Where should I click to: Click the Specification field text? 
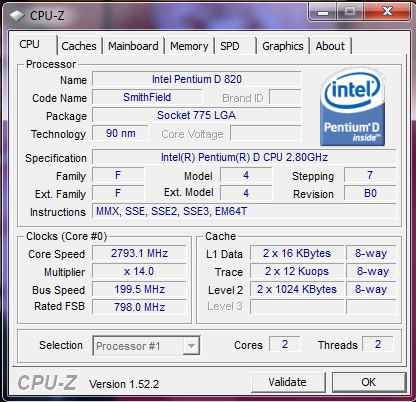coord(244,157)
